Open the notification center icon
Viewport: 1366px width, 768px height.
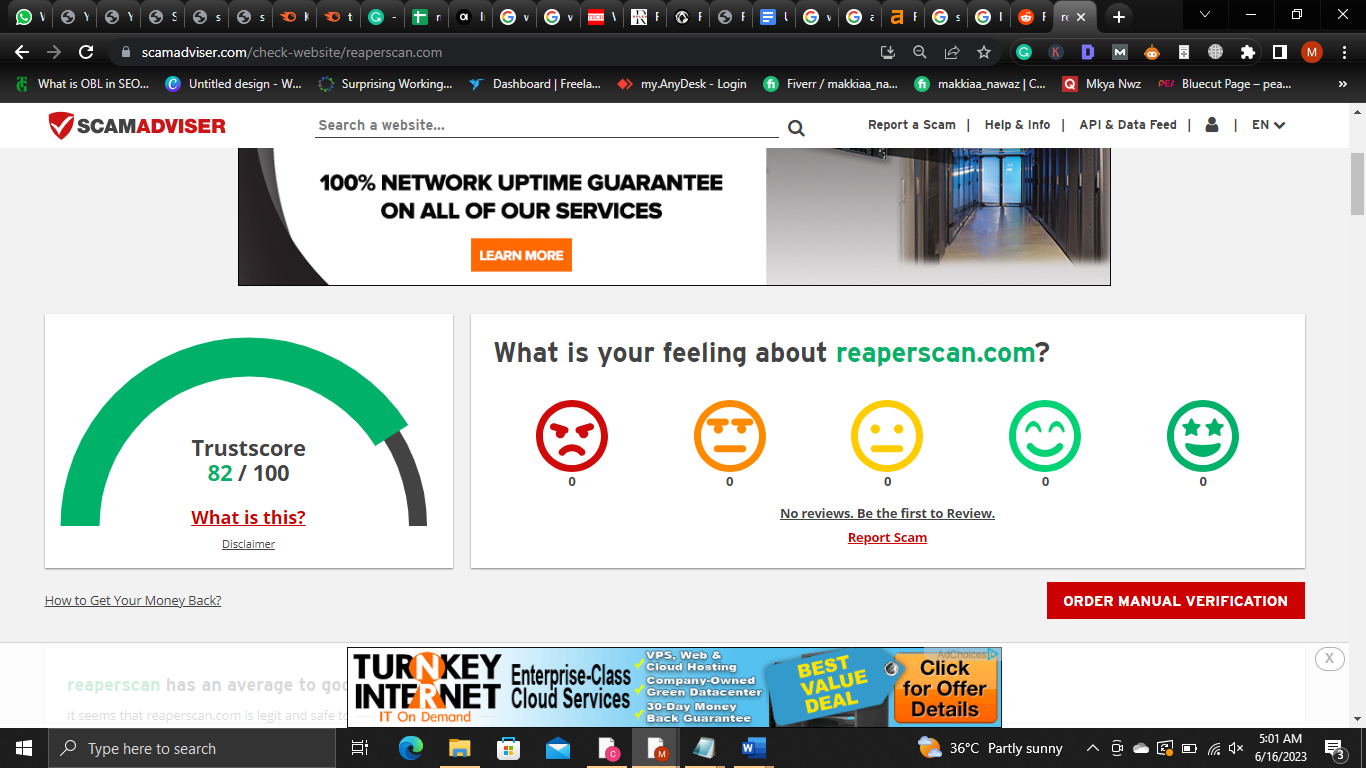pos(1334,748)
